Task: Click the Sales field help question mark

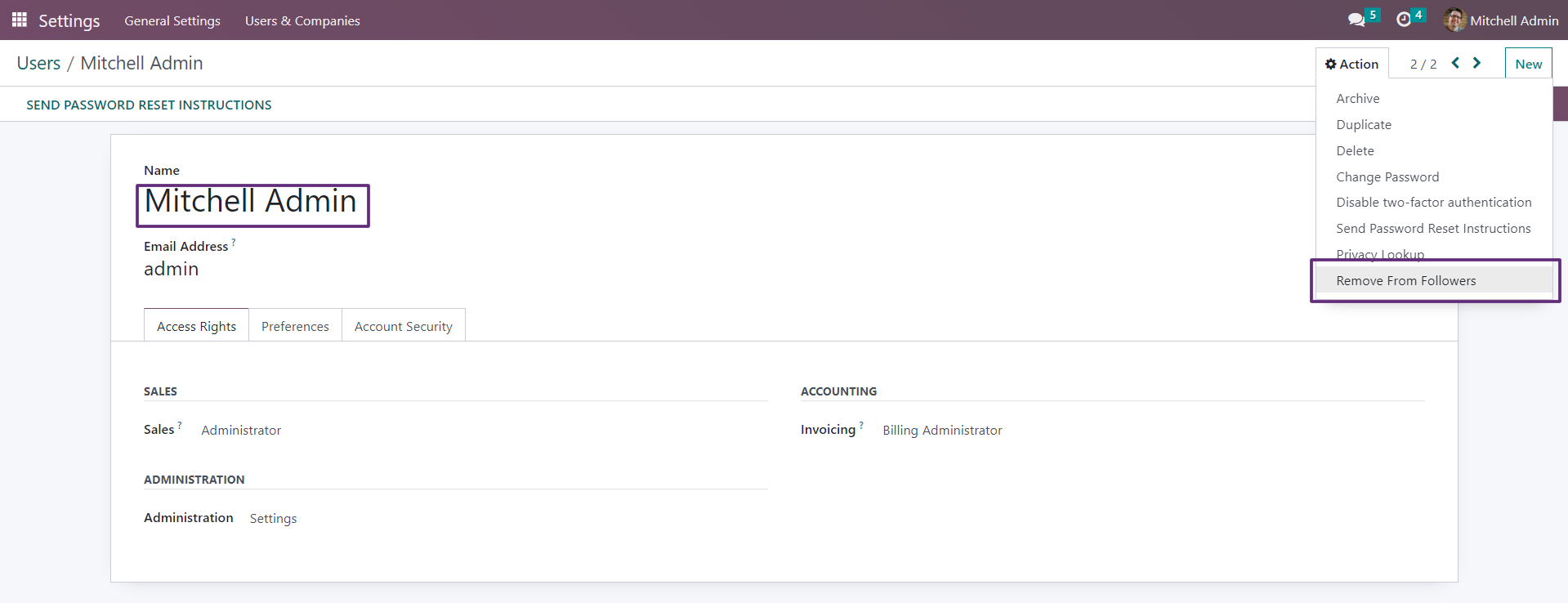Action: pos(180,425)
